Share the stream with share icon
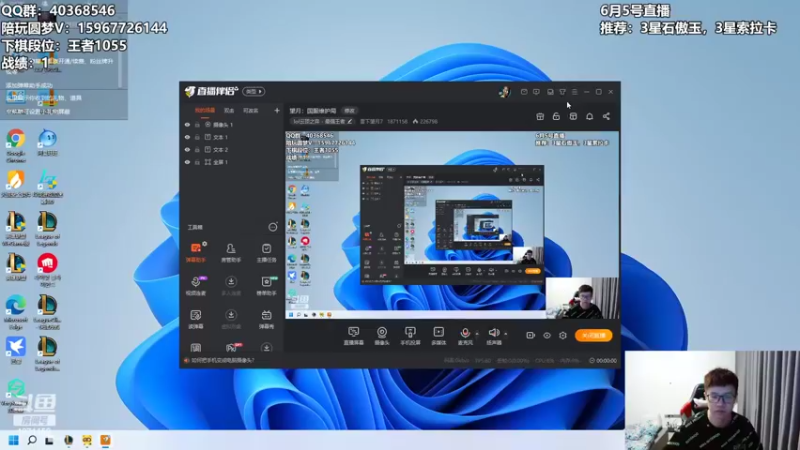 tap(606, 116)
